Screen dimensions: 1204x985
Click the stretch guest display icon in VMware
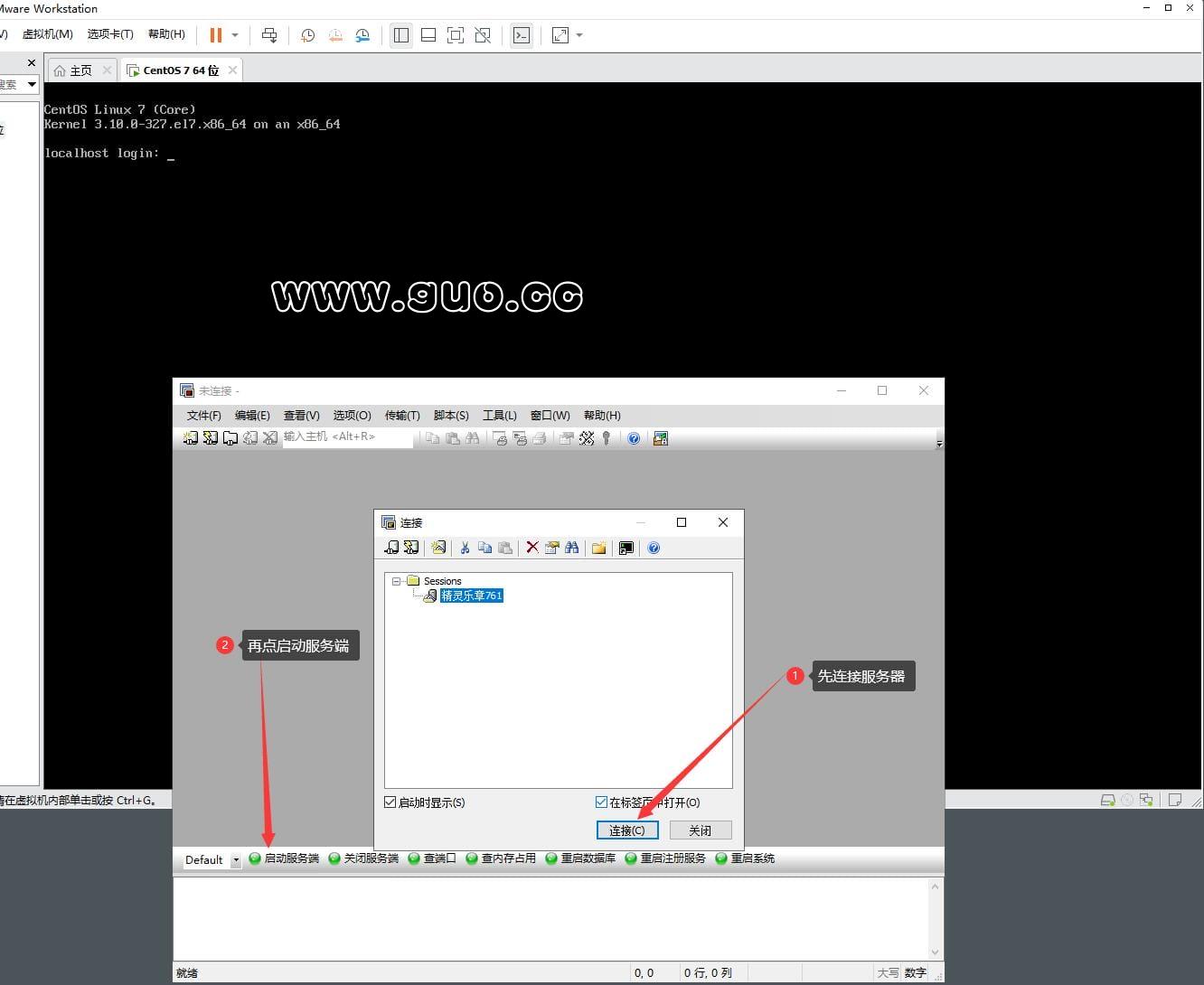560,35
